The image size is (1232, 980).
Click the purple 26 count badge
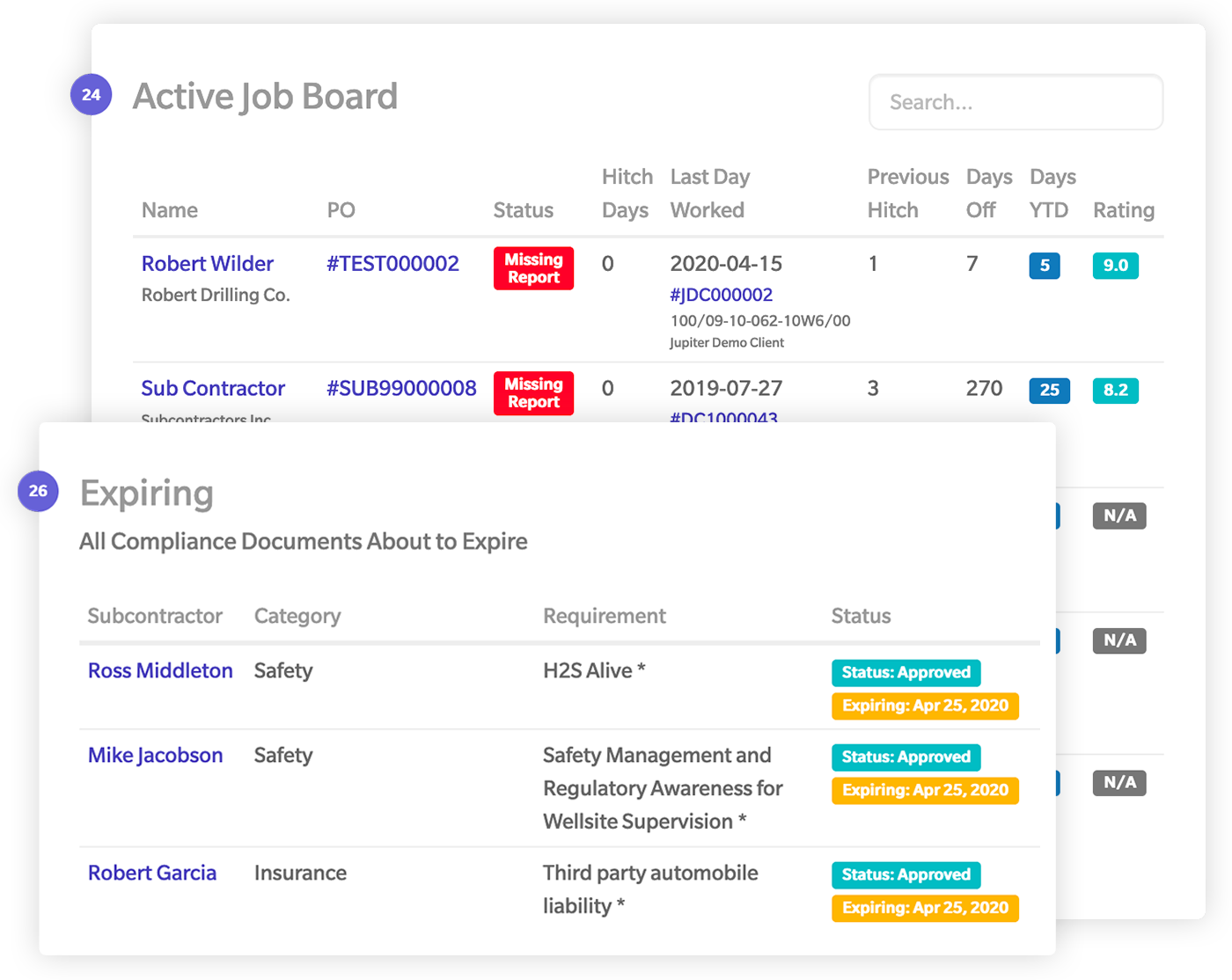point(38,491)
